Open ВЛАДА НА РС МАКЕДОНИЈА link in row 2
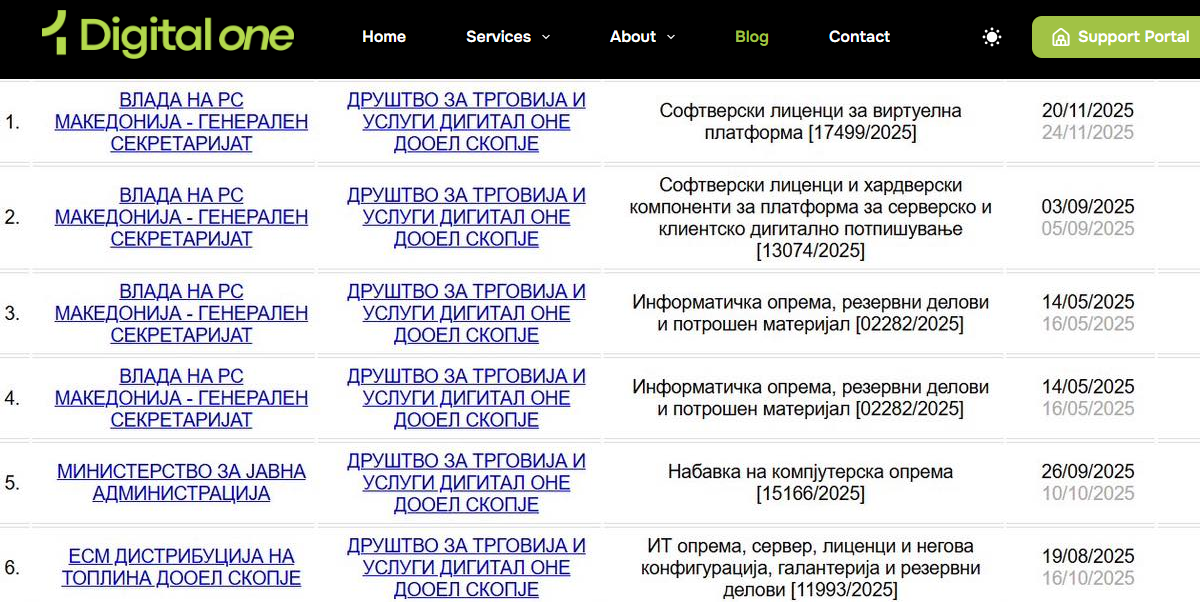Image resolution: width=1200 pixels, height=602 pixels. tap(181, 217)
